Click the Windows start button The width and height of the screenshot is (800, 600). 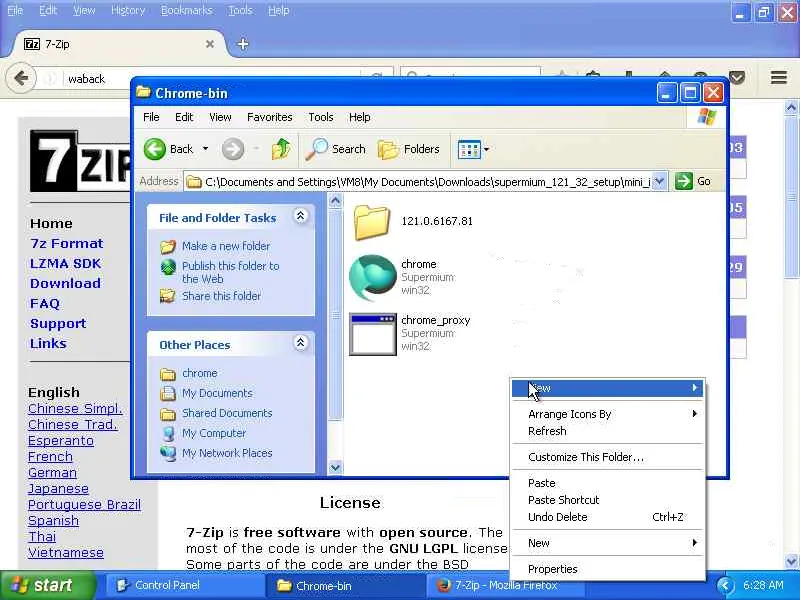click(46, 585)
